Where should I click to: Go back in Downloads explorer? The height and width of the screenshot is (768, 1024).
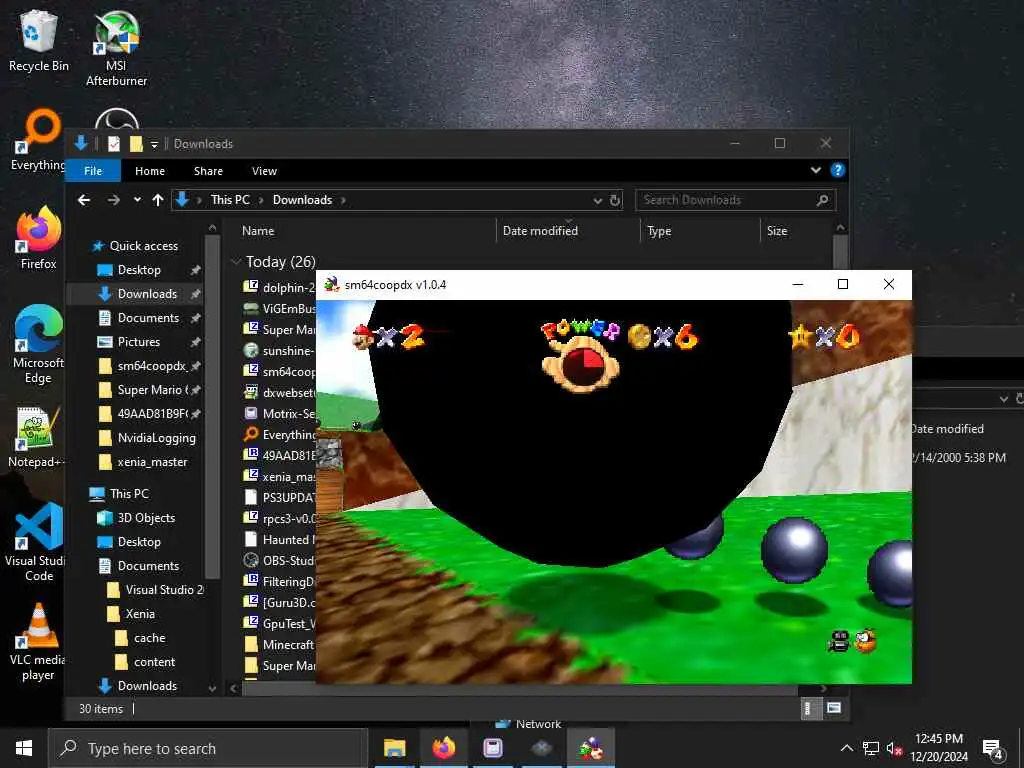click(84, 200)
